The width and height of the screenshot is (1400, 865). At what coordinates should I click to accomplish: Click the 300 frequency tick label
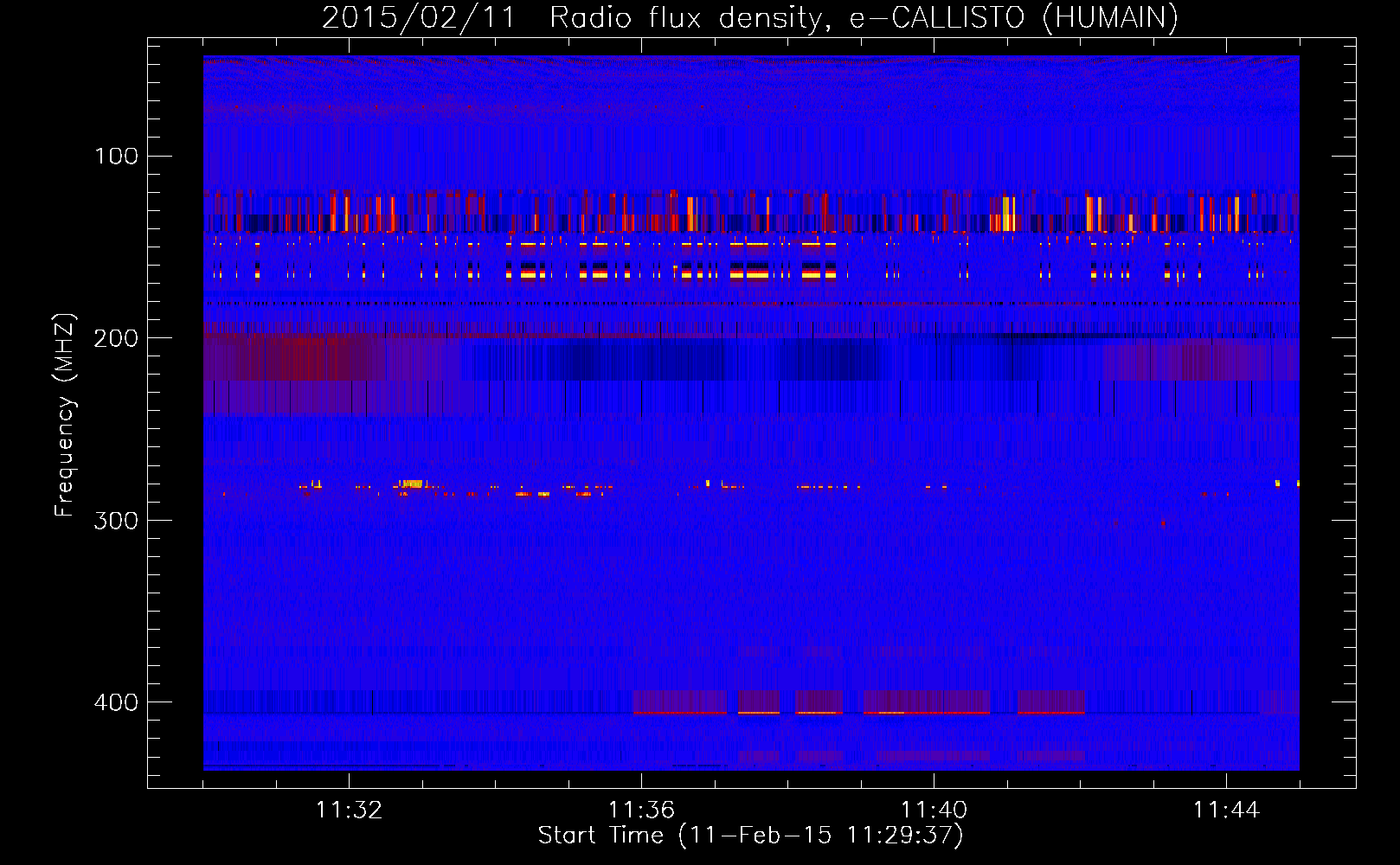pos(116,521)
